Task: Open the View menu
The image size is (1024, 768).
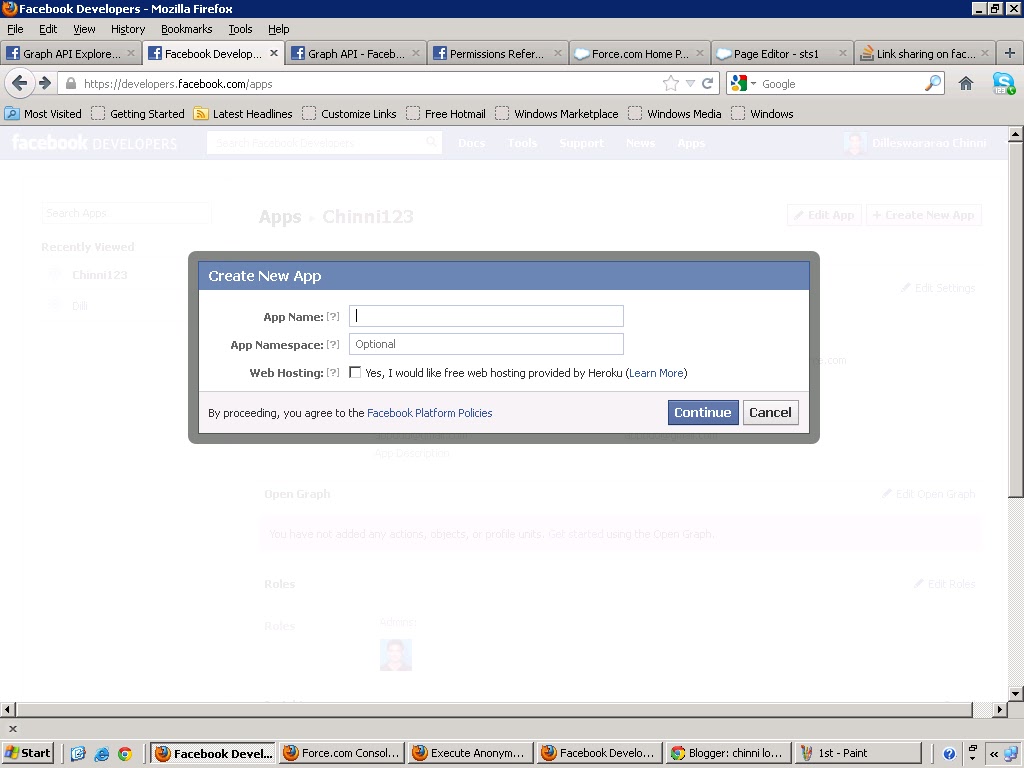Action: 84,29
